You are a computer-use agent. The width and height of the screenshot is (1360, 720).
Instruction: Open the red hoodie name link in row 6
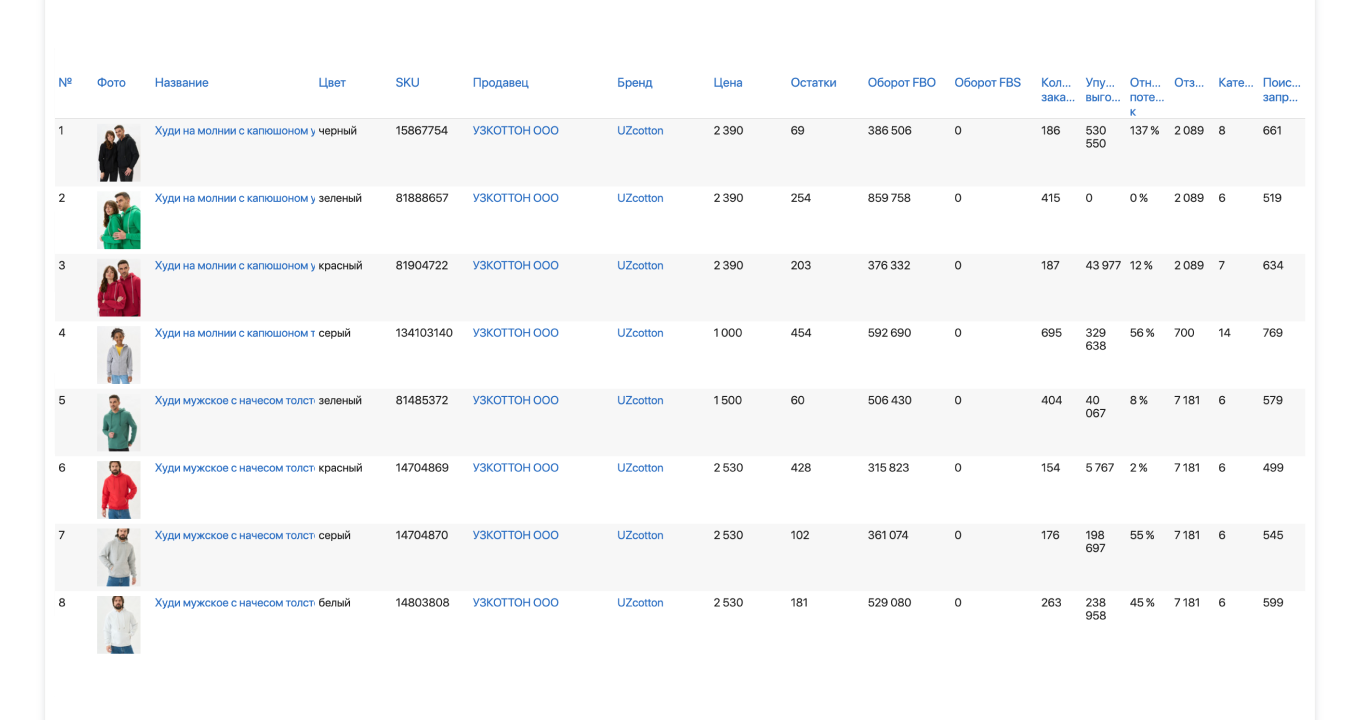click(234, 468)
